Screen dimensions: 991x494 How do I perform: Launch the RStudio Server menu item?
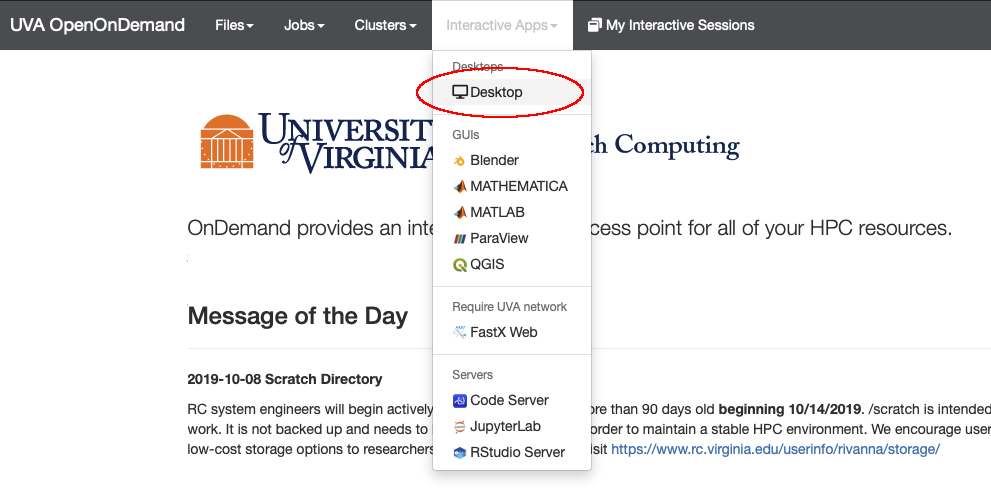517,452
